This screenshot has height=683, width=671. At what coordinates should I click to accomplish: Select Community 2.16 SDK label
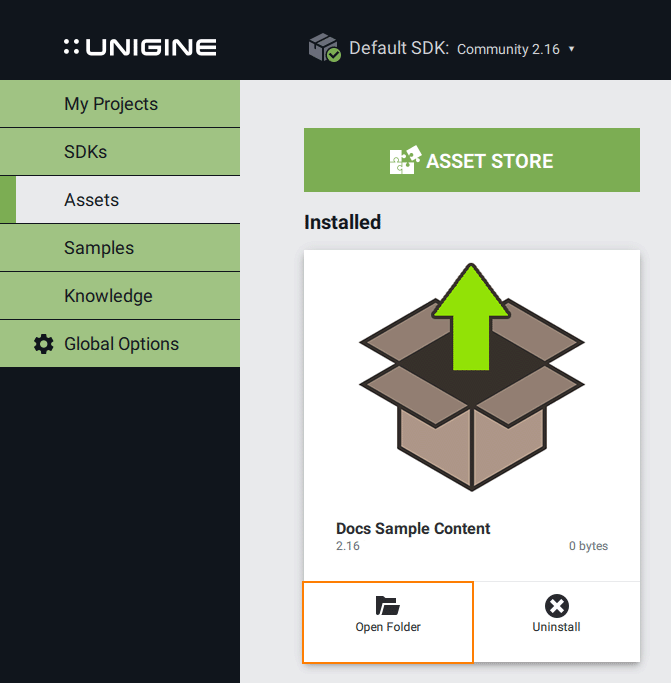point(508,49)
